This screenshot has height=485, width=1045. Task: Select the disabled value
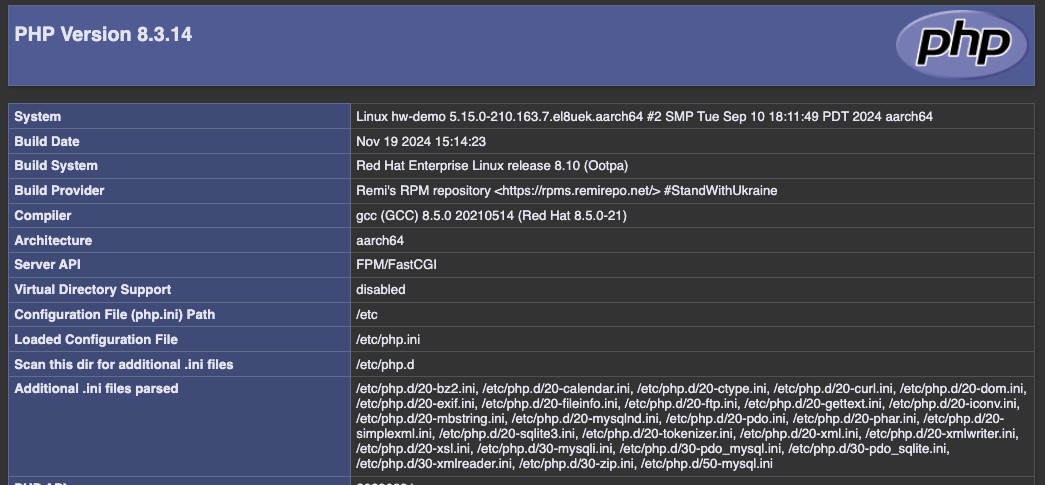point(381,290)
